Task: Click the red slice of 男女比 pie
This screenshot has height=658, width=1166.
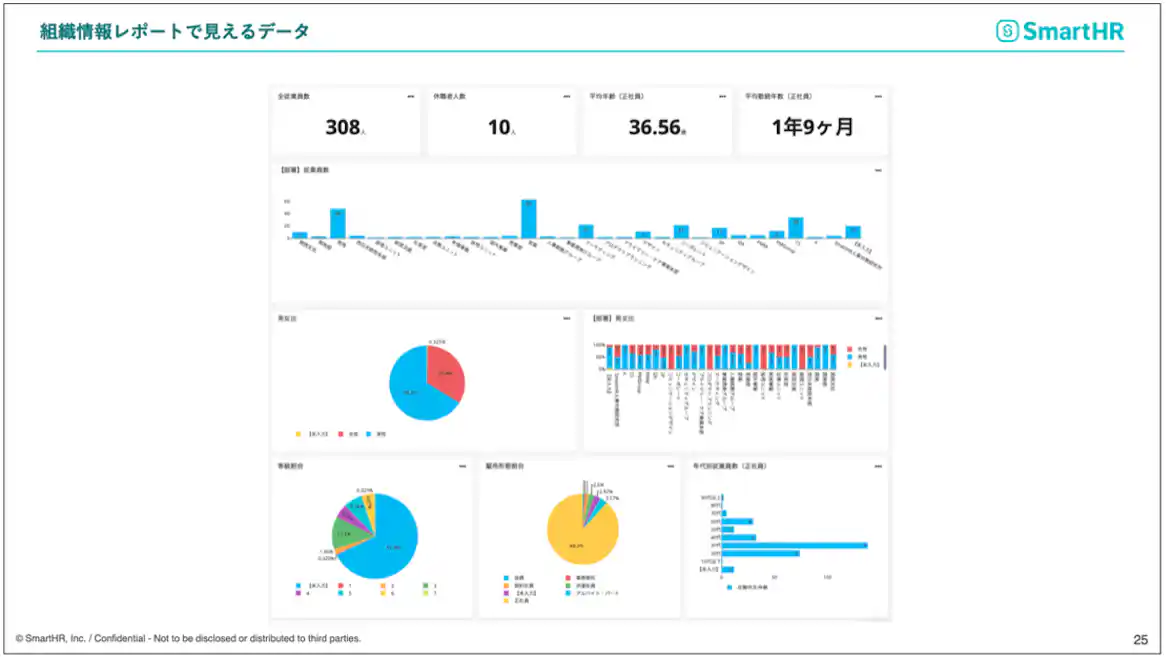Action: [446, 371]
